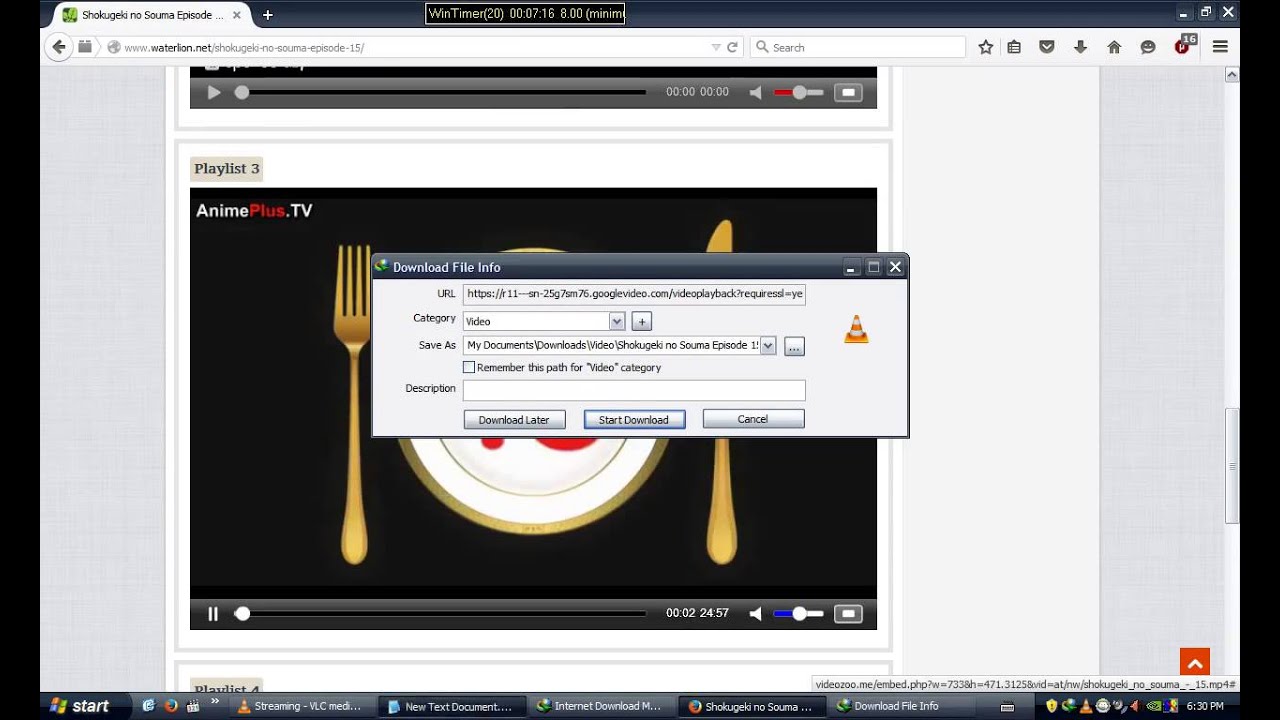This screenshot has width=1280, height=720.
Task: Click the IDM tray icon
Action: pyautogui.click(x=1067, y=706)
